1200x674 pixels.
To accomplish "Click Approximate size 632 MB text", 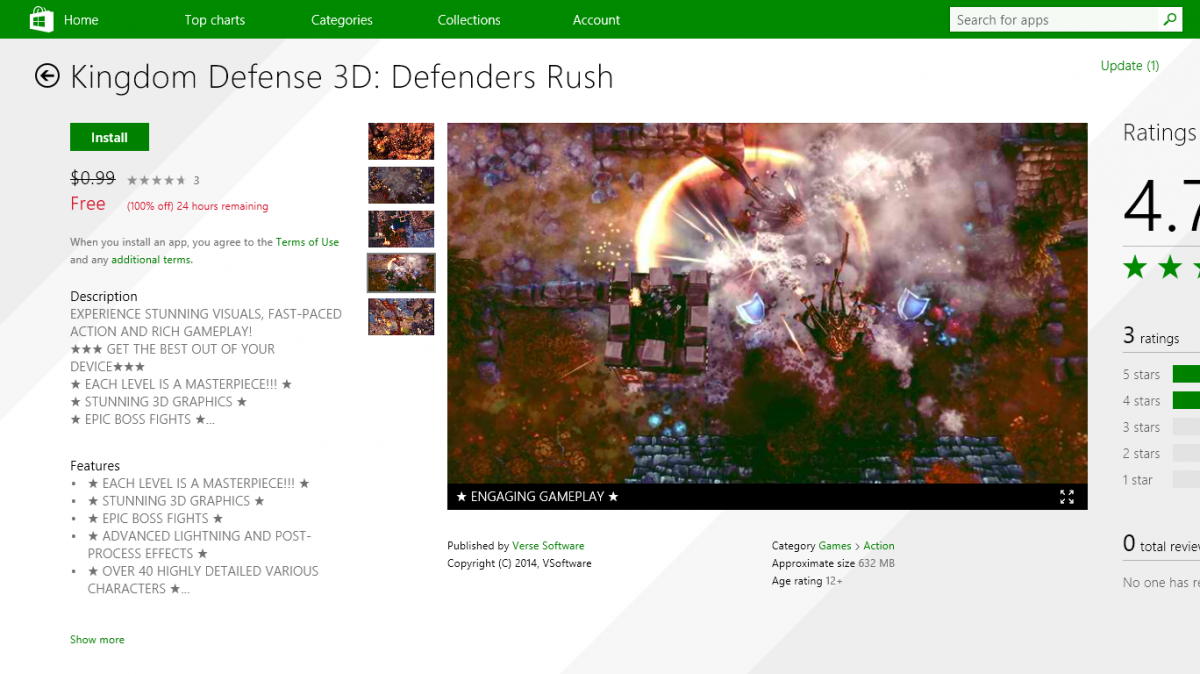I will pyautogui.click(x=833, y=563).
